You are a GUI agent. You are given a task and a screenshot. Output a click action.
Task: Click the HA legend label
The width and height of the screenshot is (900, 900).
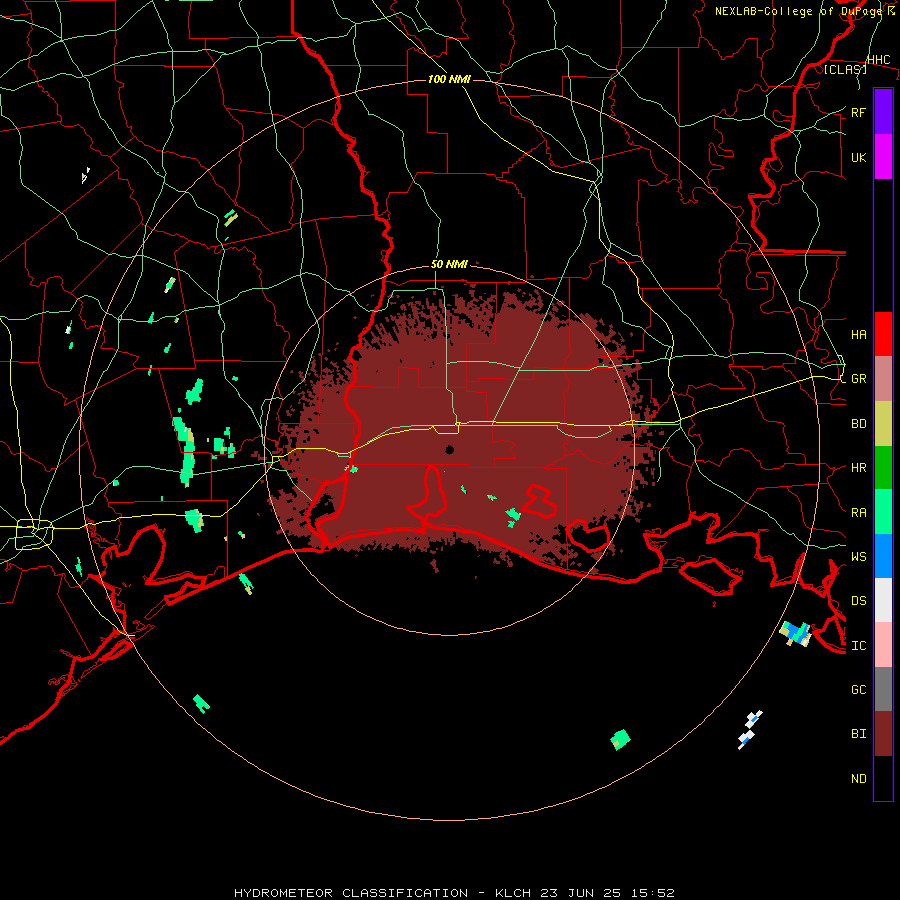(859, 335)
